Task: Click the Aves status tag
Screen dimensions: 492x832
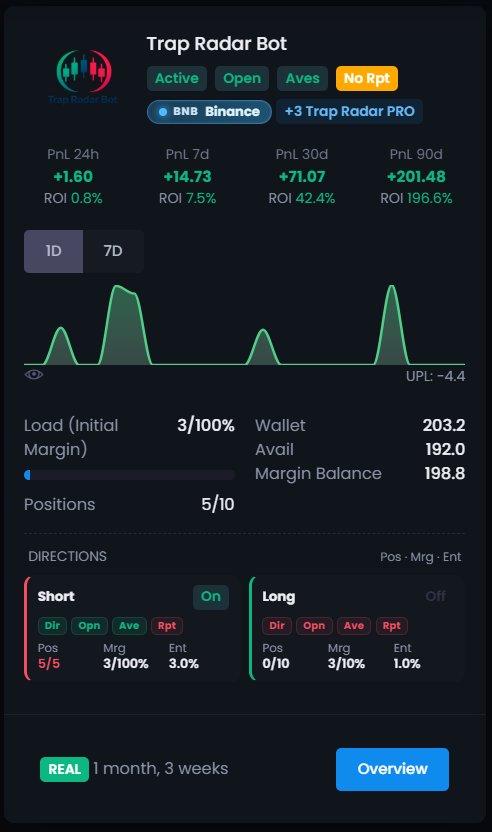Action: tap(303, 79)
